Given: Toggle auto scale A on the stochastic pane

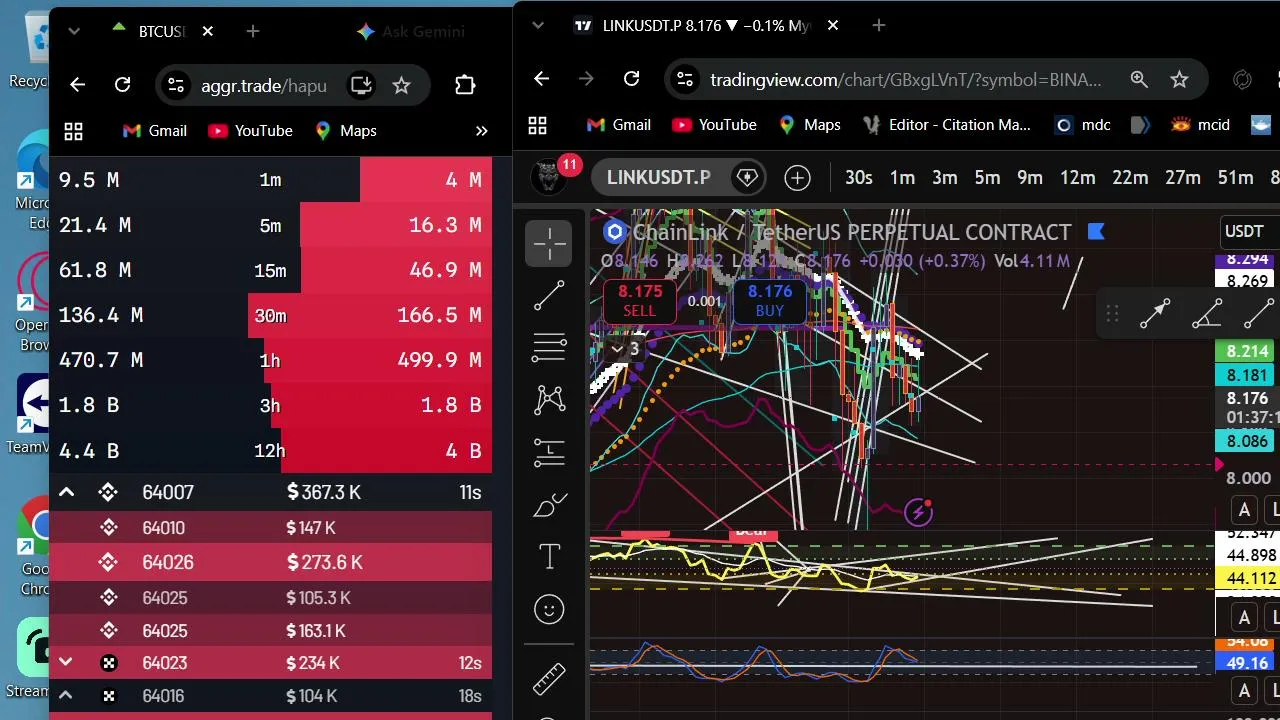Looking at the screenshot, I should click(x=1244, y=690).
